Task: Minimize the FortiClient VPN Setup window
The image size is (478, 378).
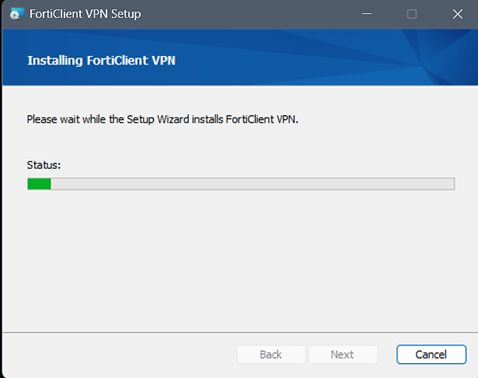Action: pyautogui.click(x=367, y=14)
